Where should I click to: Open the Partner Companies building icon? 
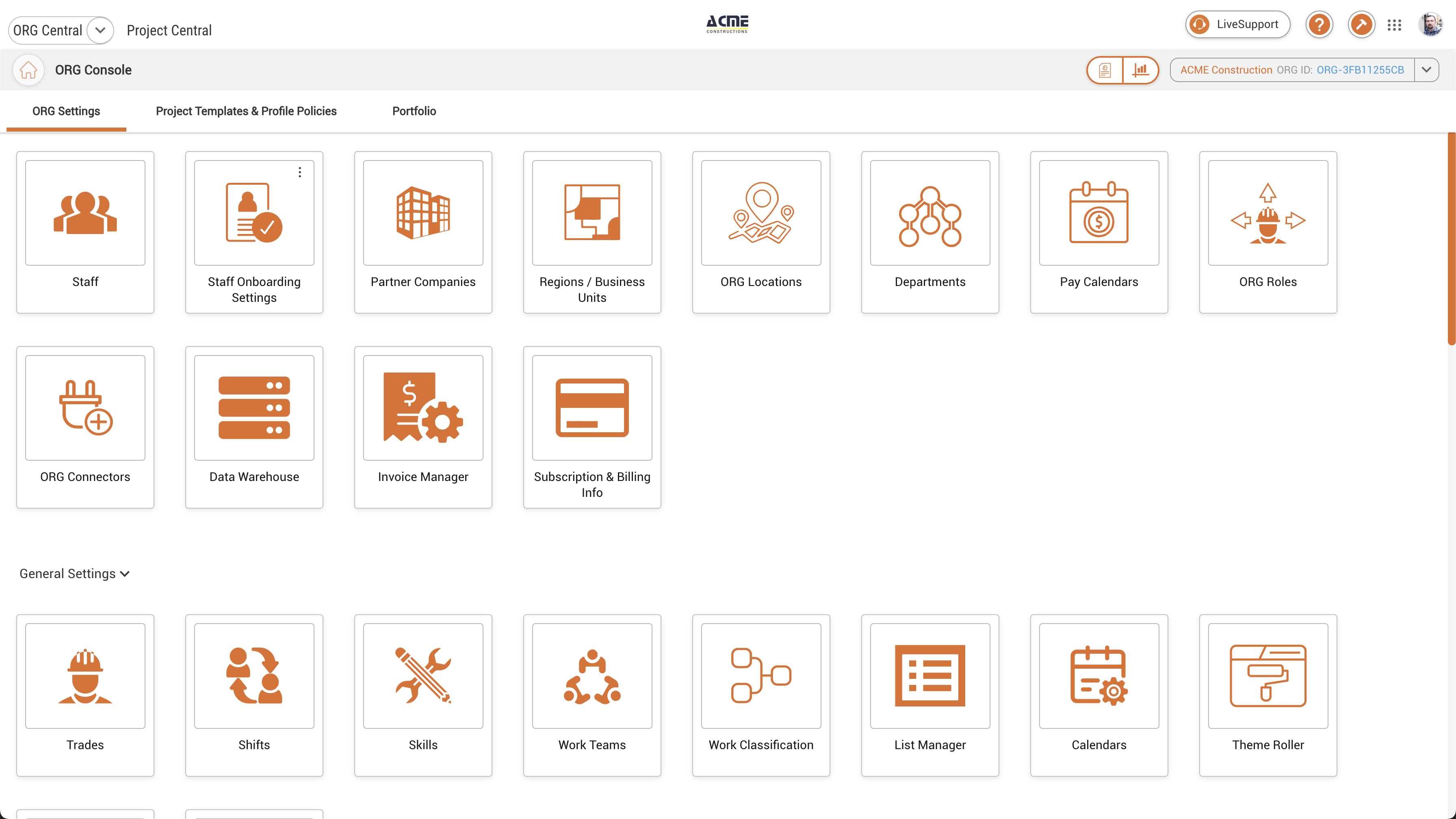coord(423,212)
